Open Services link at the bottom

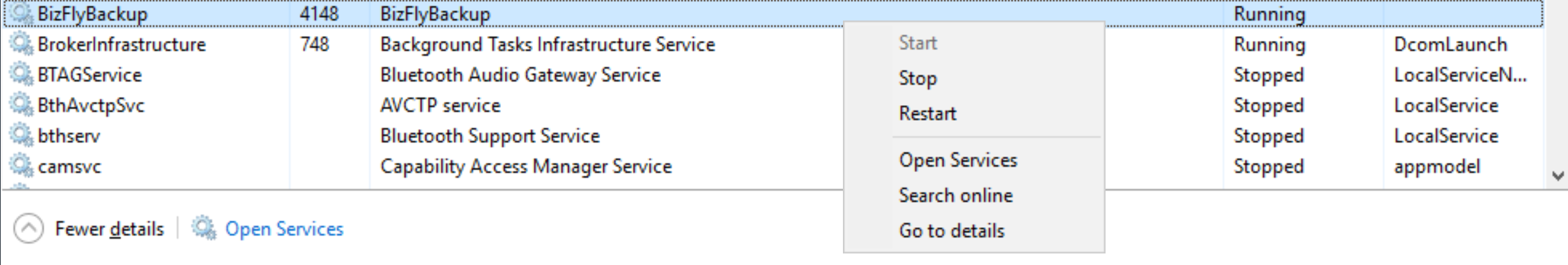(284, 228)
